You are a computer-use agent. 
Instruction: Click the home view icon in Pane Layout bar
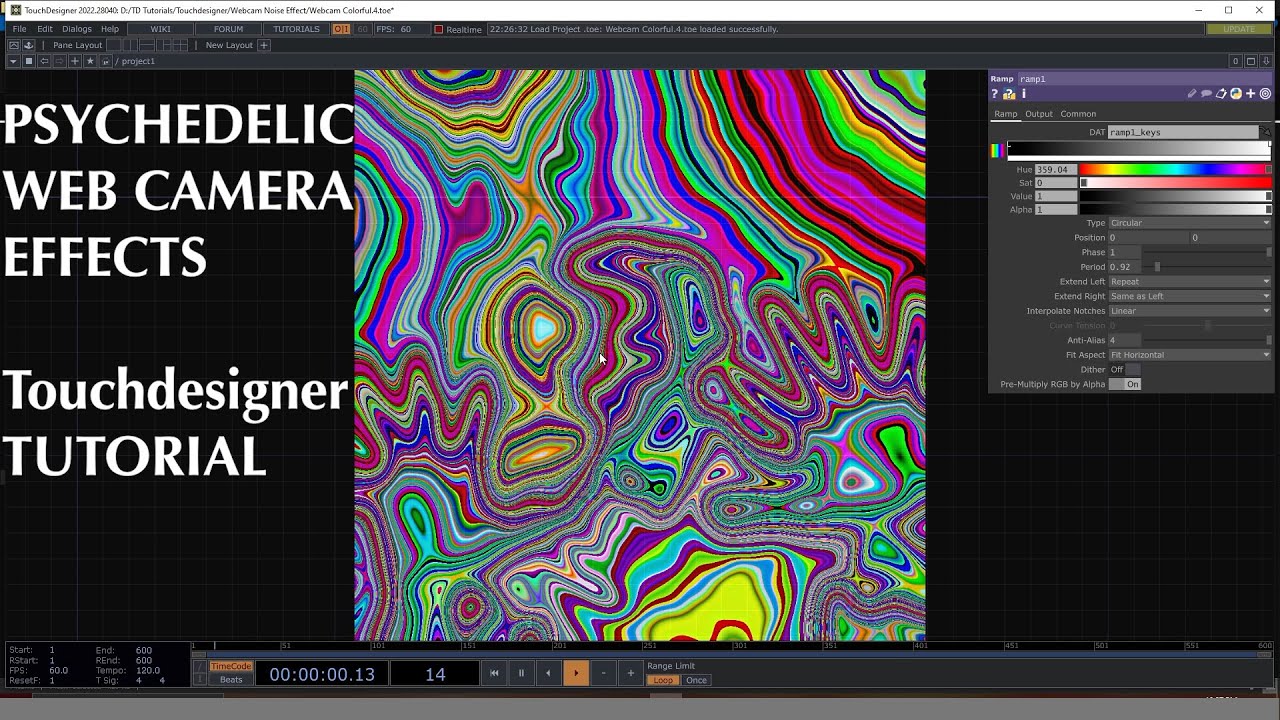tap(14, 45)
